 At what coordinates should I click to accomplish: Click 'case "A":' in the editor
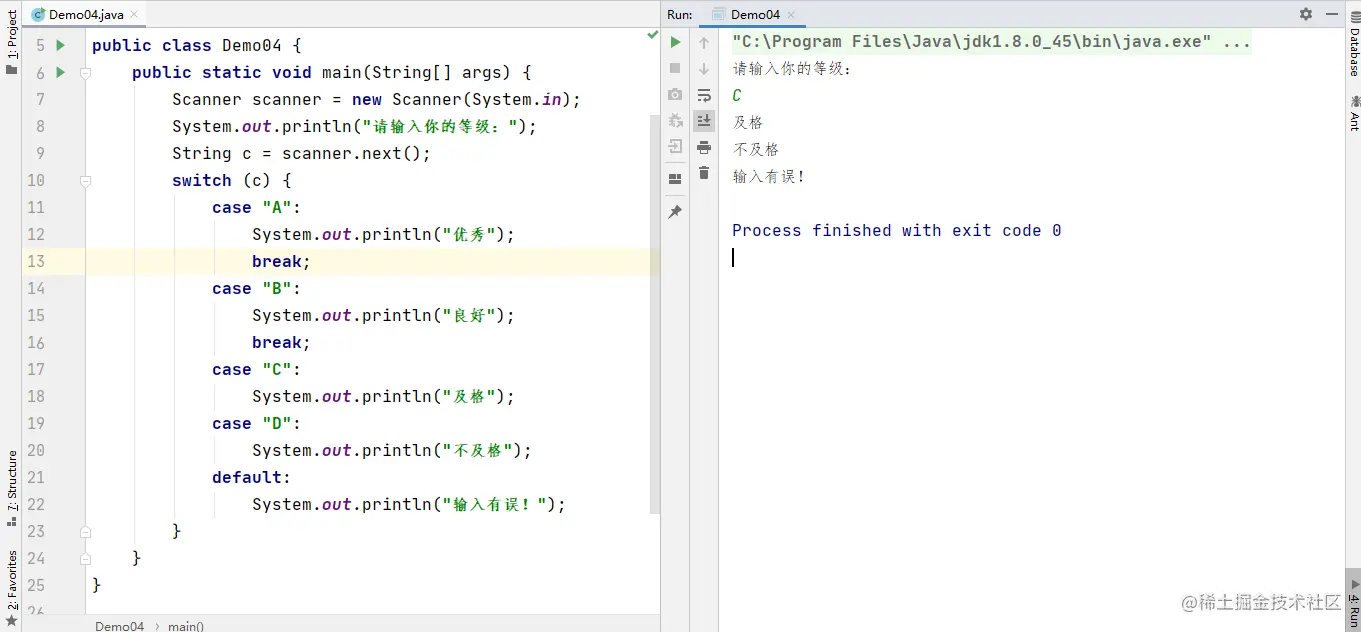tap(256, 207)
